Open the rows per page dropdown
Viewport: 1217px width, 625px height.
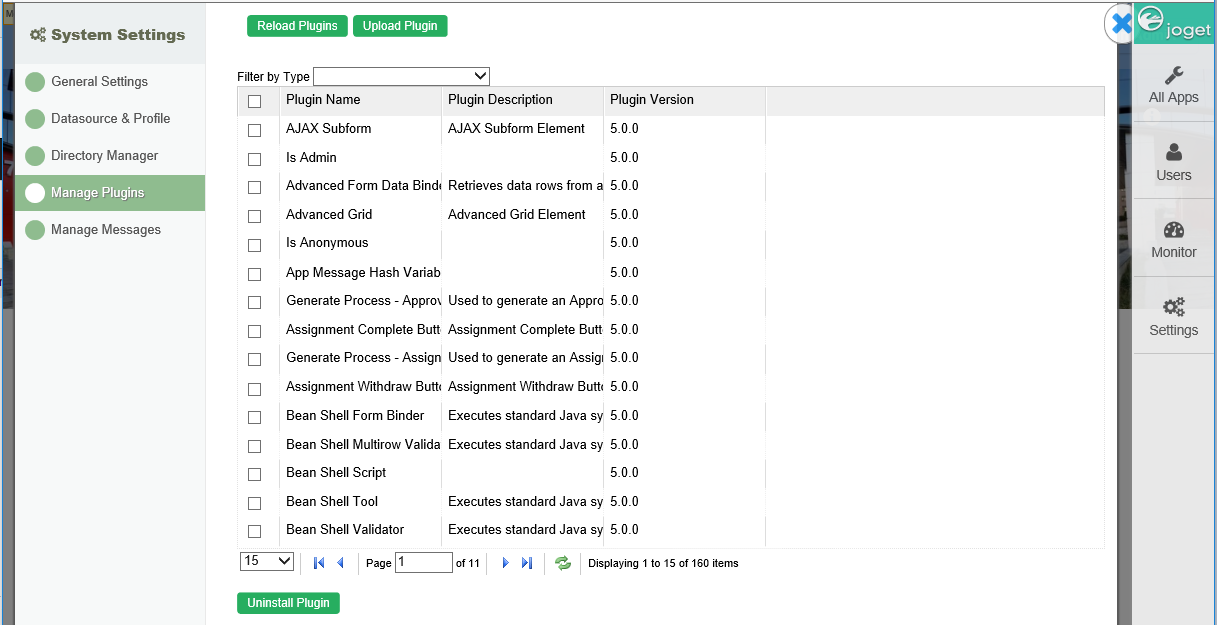point(267,561)
